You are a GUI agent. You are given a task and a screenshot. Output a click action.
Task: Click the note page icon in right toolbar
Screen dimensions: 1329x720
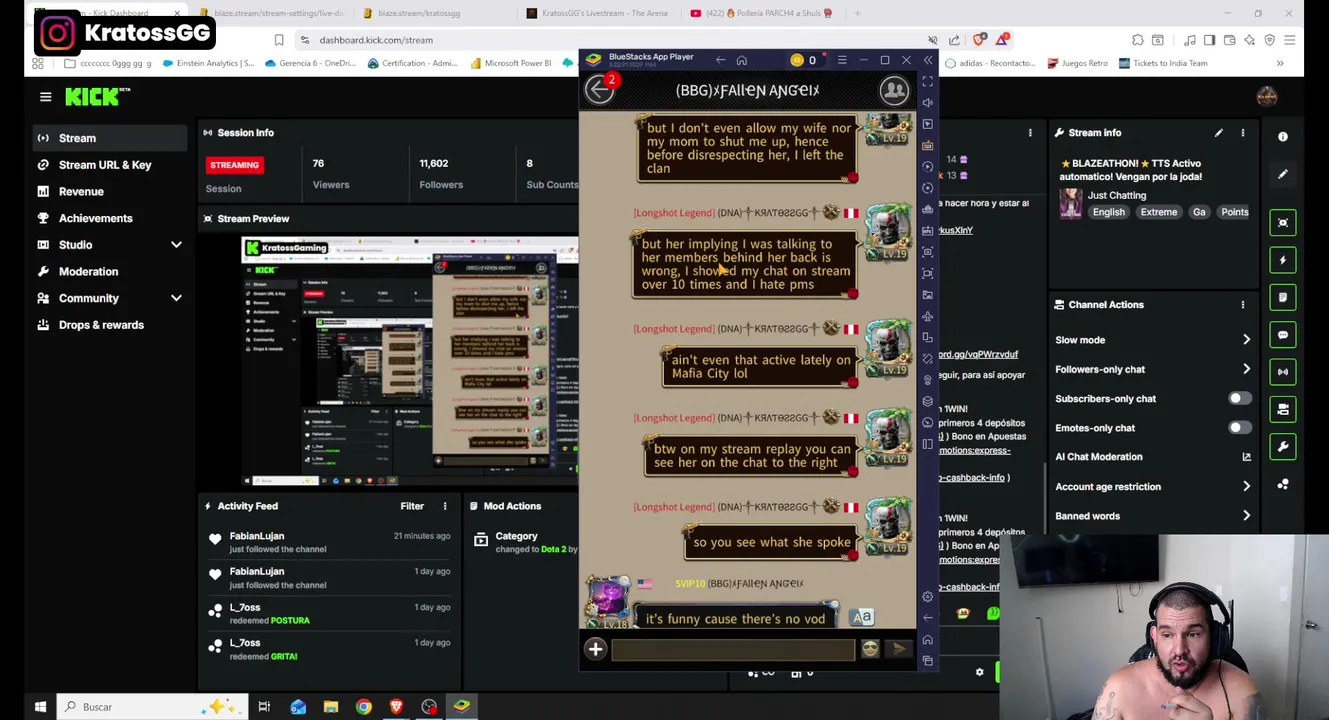tap(1283, 297)
